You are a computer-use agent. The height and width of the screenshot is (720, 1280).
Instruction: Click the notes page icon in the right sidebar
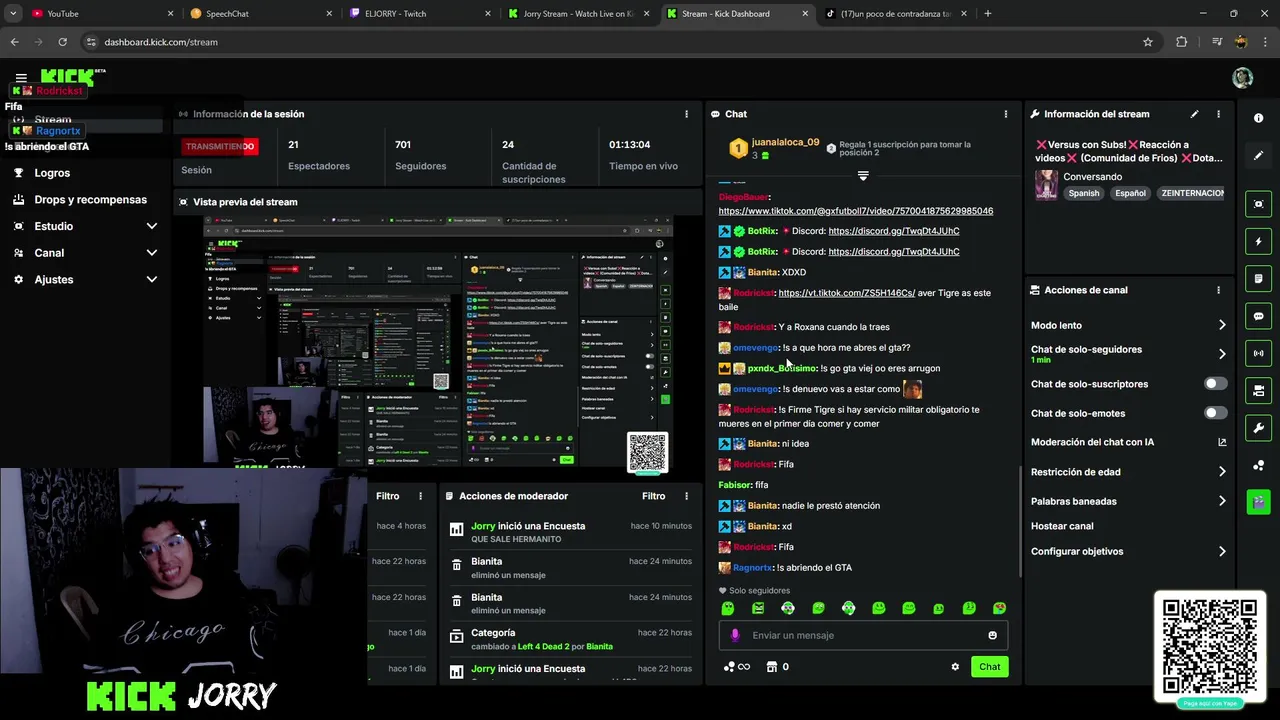coord(1258,278)
